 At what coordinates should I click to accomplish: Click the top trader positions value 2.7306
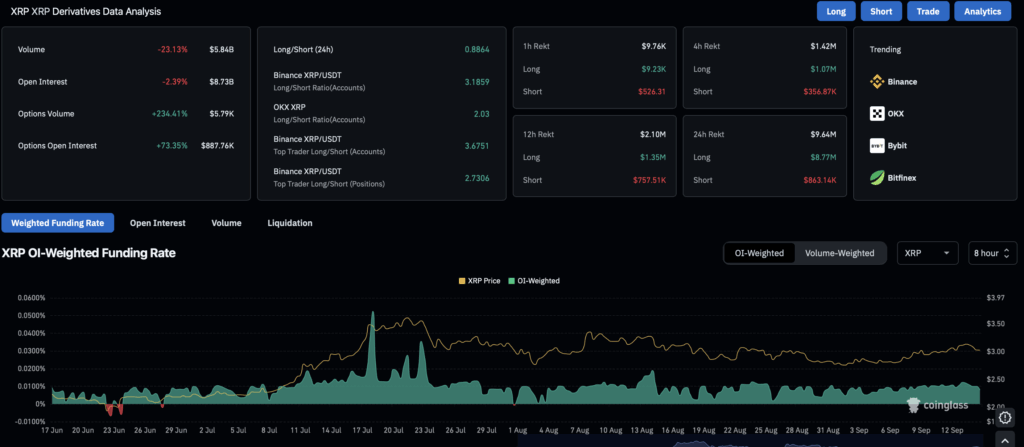point(477,178)
